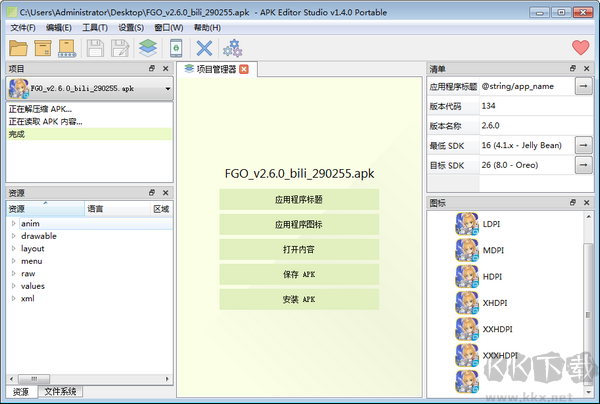The image size is (600, 404).
Task: Click arrow button next to @string/app_name
Action: (x=584, y=86)
